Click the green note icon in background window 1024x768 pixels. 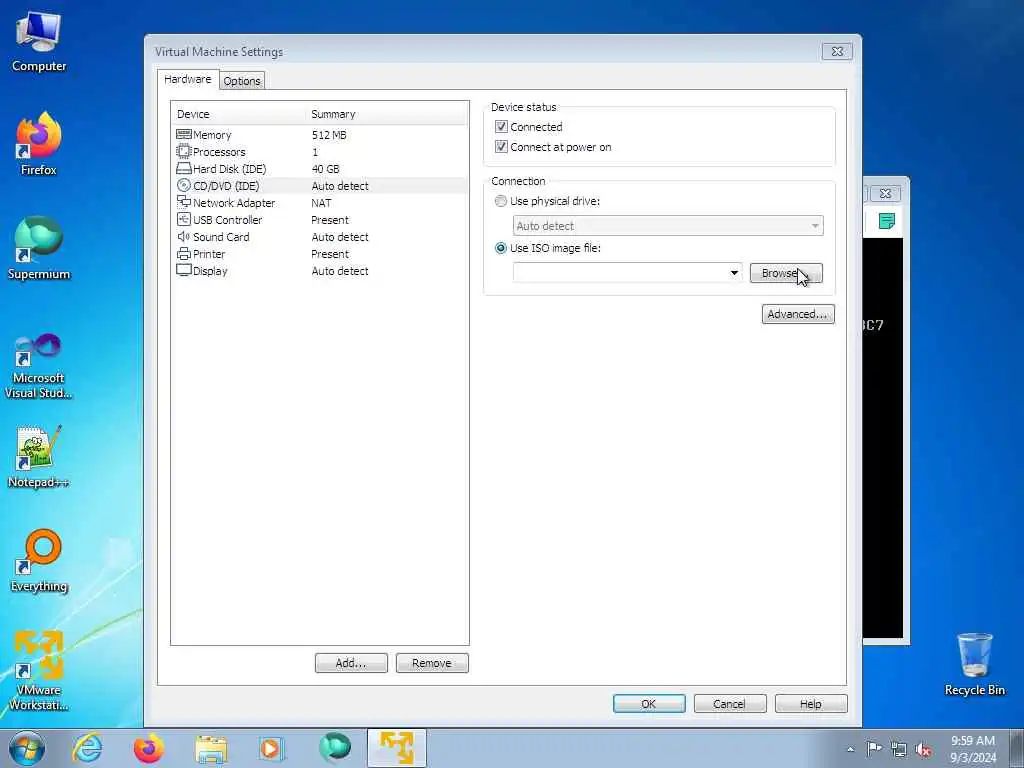[x=886, y=221]
